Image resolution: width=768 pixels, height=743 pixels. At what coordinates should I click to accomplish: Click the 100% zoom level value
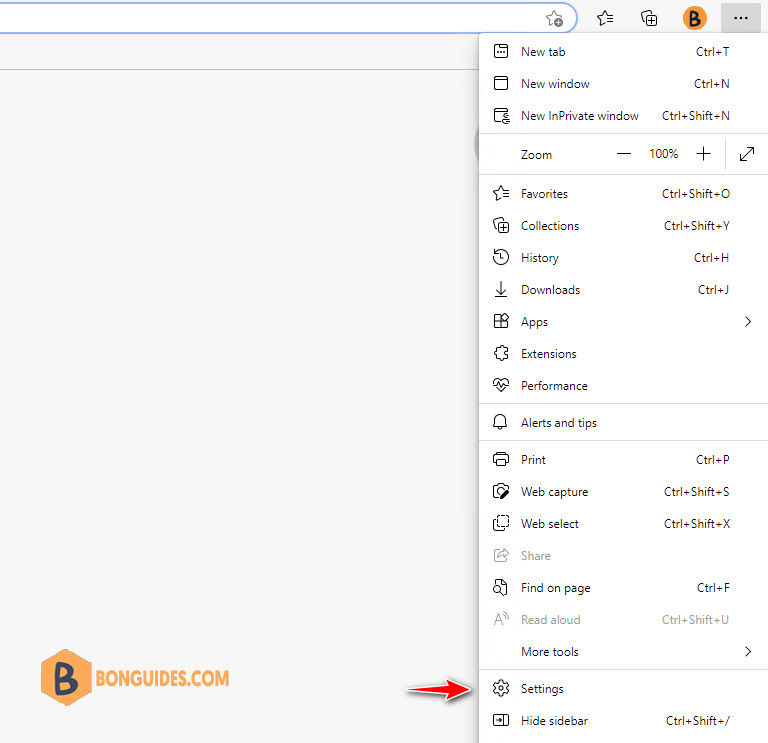664,154
